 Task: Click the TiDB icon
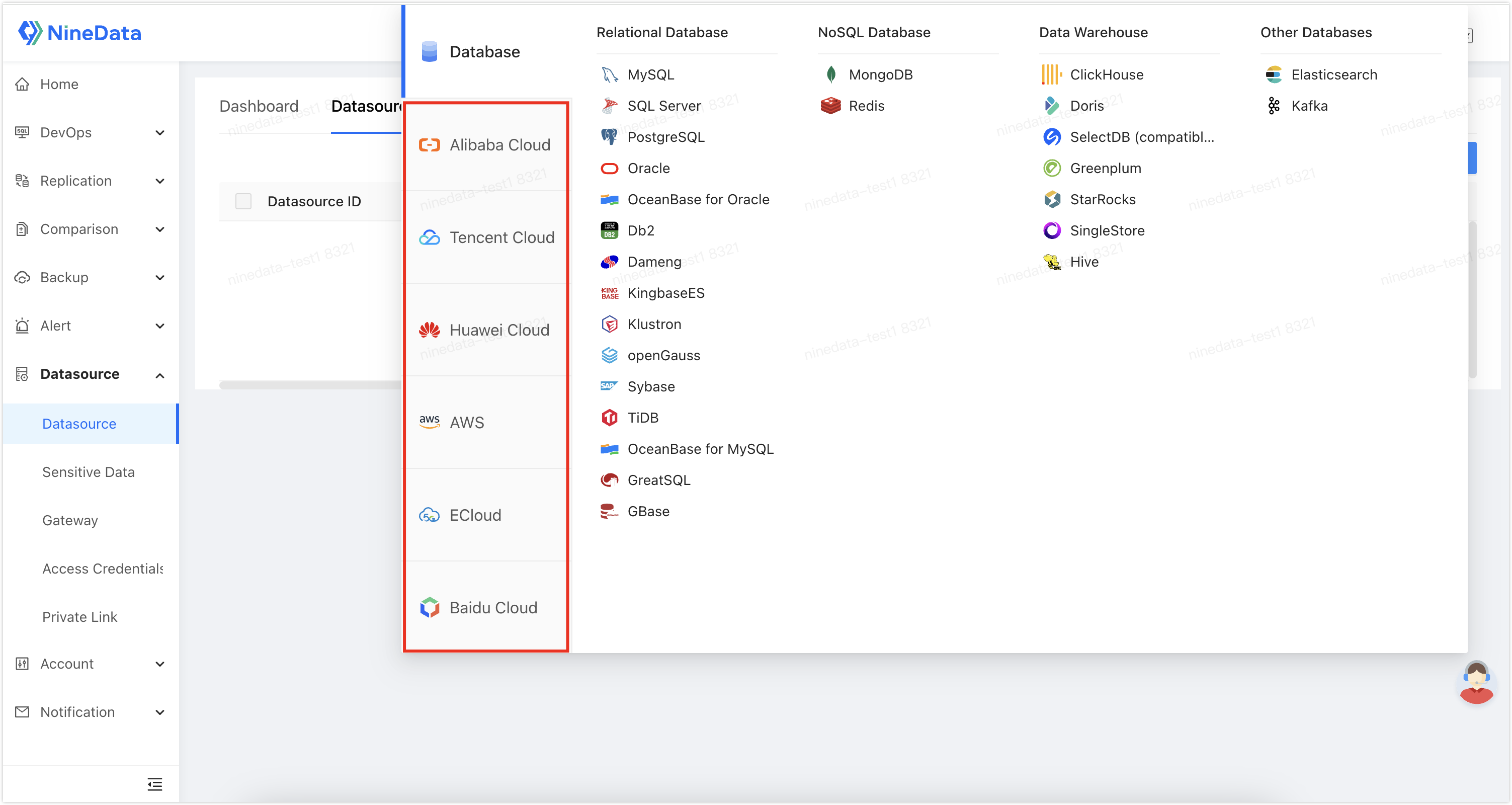(609, 418)
